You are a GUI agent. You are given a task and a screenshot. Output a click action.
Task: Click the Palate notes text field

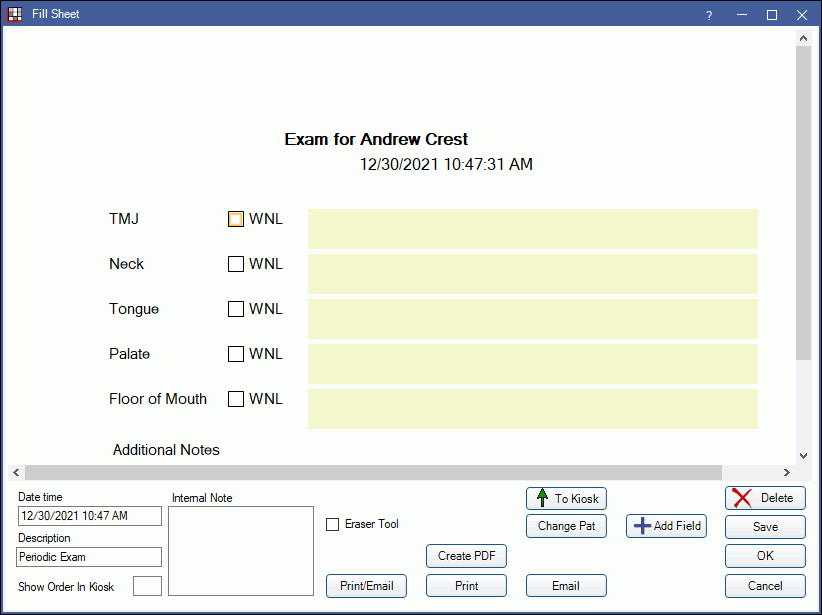pos(533,364)
